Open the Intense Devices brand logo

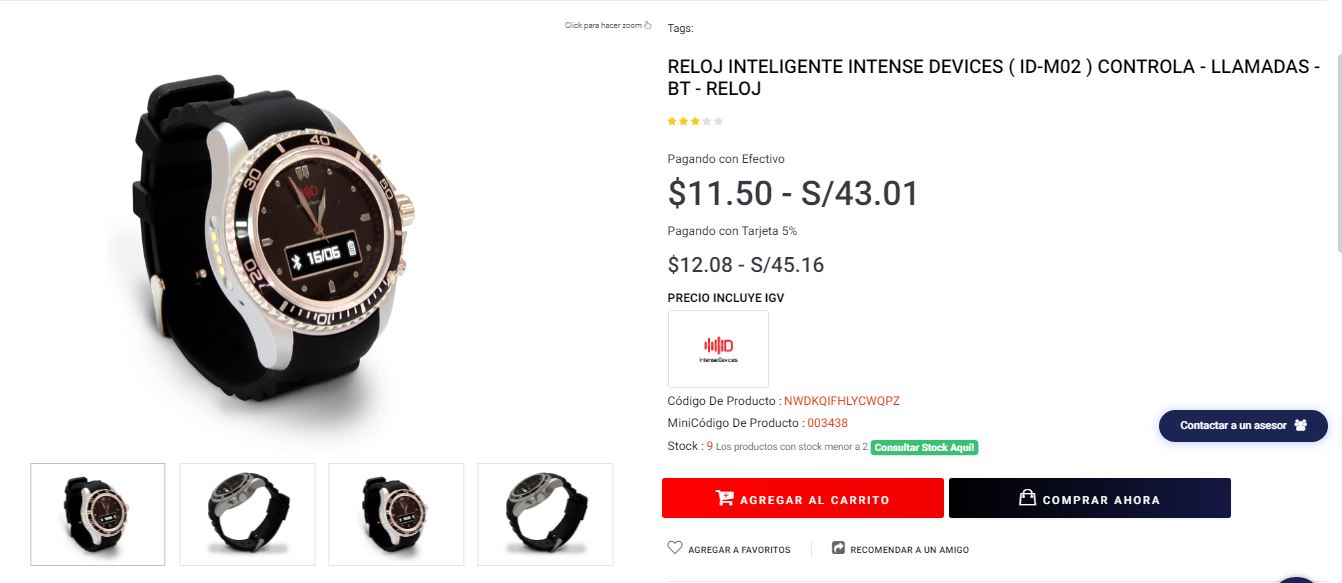coord(718,349)
